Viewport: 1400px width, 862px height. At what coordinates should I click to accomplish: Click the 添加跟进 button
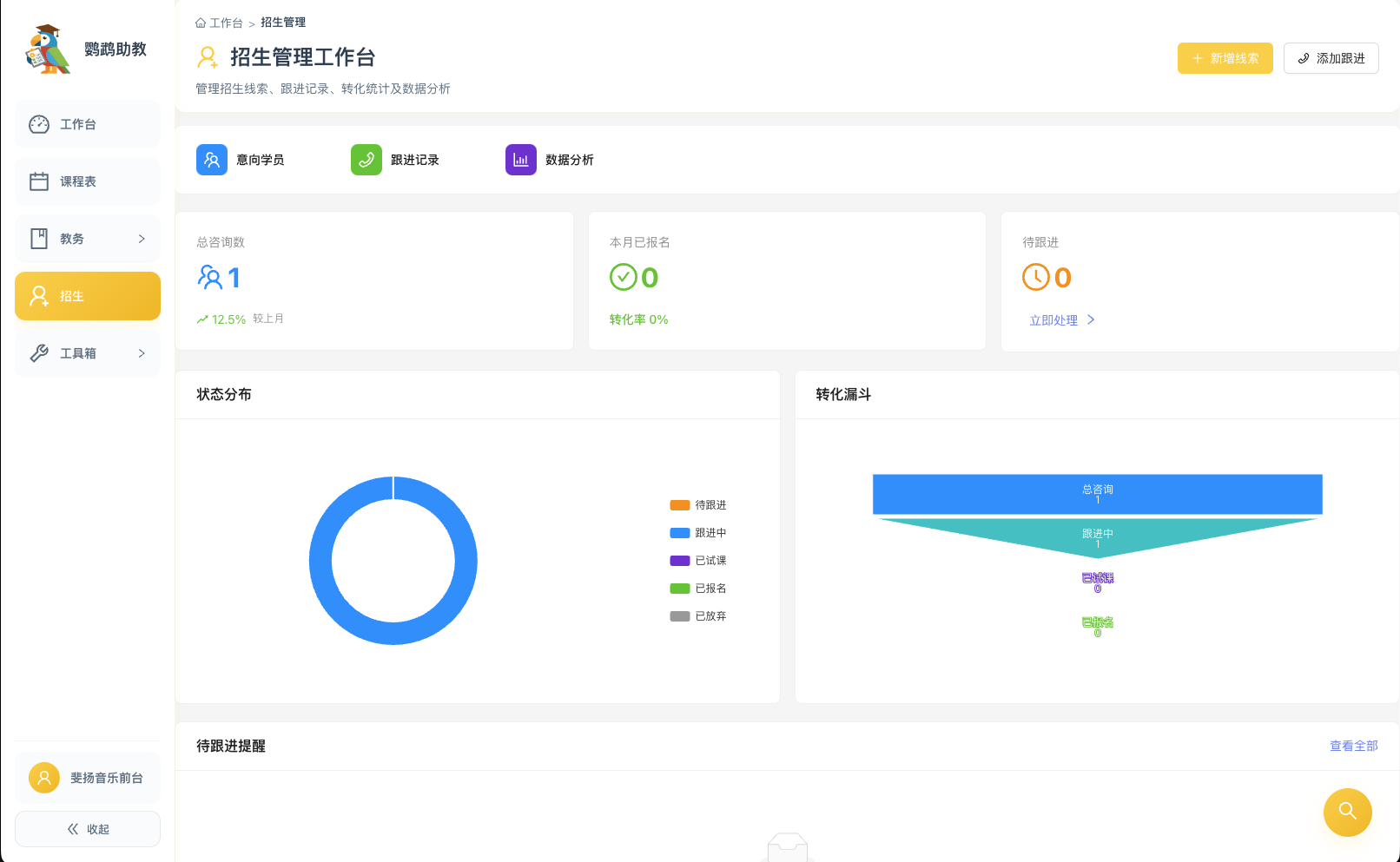coord(1331,58)
